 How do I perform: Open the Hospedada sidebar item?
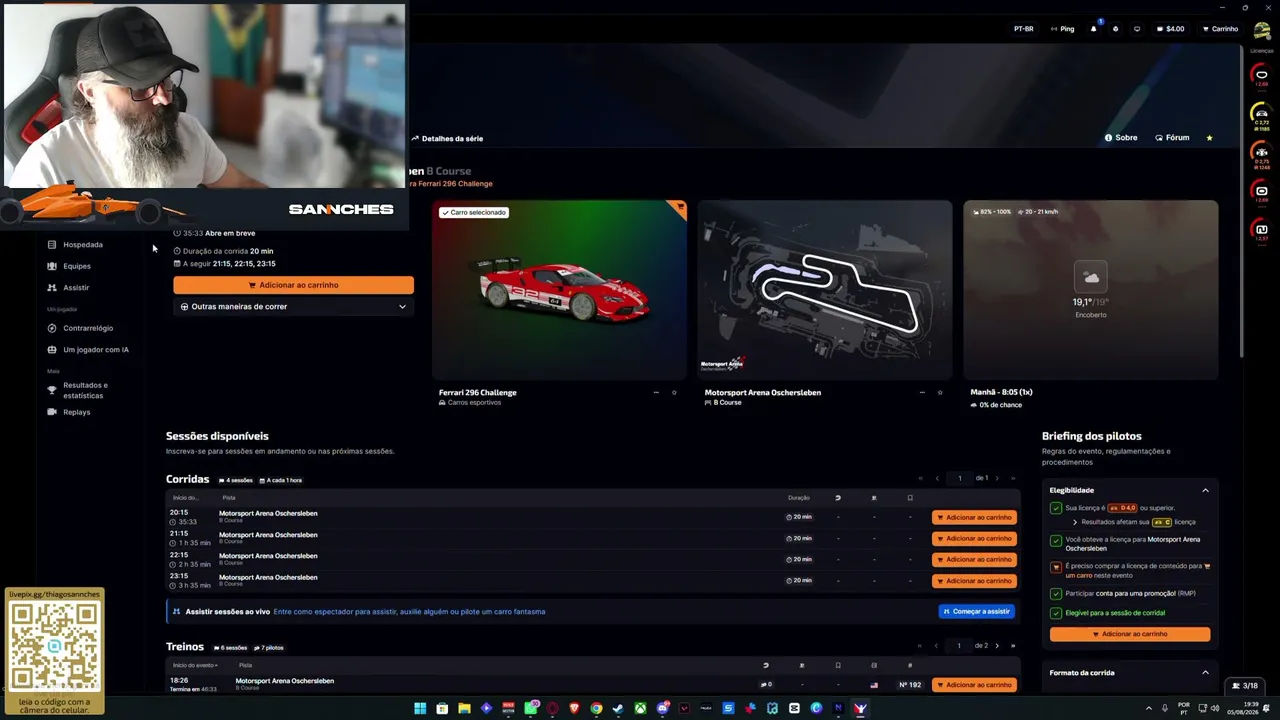[83, 244]
